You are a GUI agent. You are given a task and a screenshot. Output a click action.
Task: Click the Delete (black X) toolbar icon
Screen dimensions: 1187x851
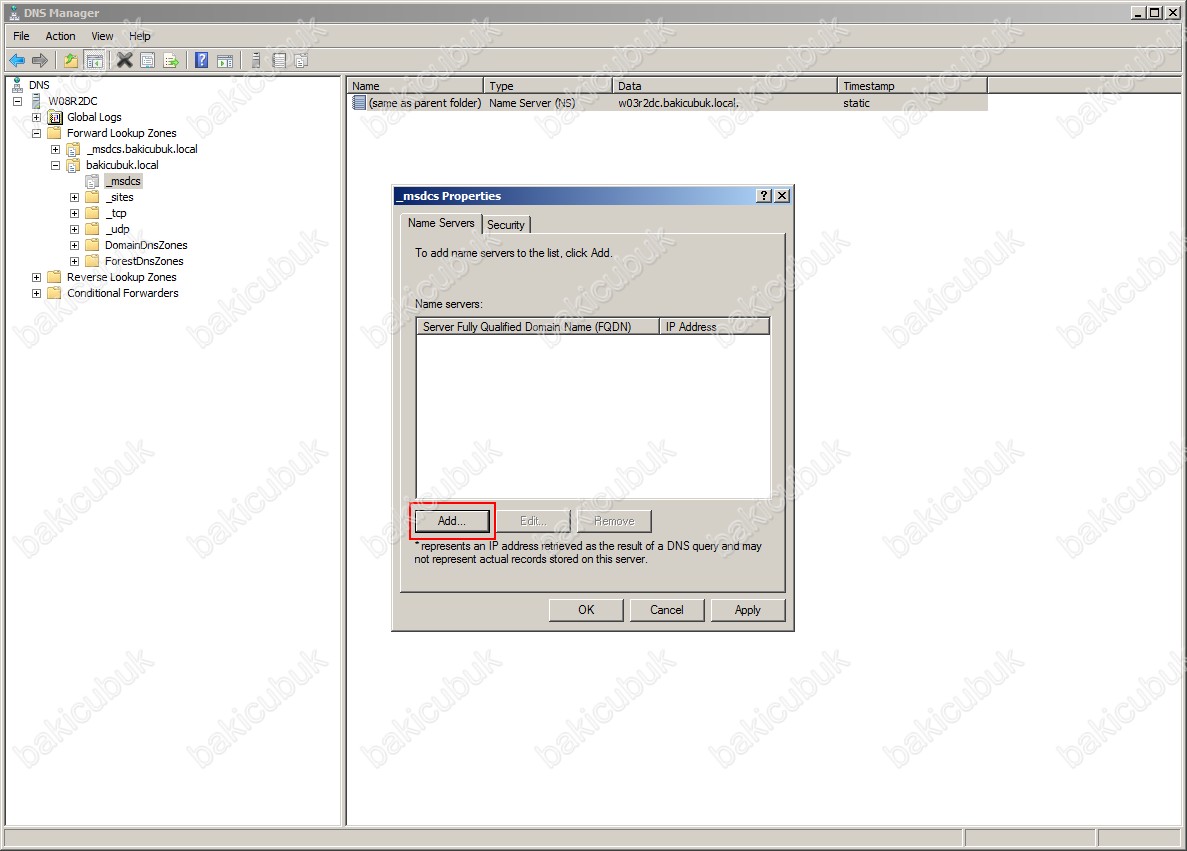[124, 61]
